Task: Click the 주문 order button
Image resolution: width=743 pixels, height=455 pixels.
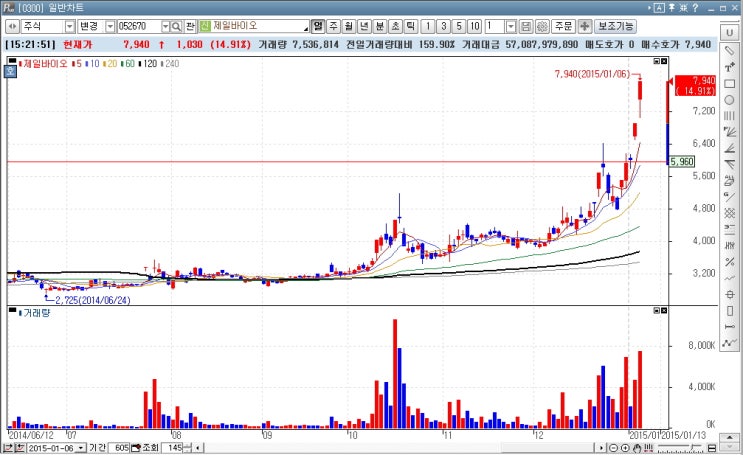Action: [563, 26]
